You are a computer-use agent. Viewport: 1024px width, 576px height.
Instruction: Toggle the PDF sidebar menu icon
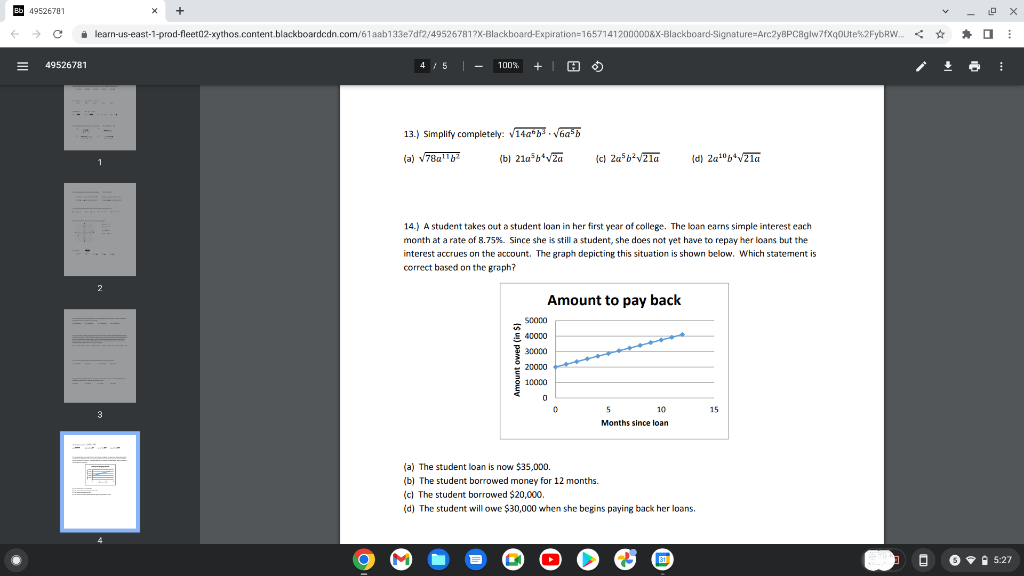pos(22,66)
